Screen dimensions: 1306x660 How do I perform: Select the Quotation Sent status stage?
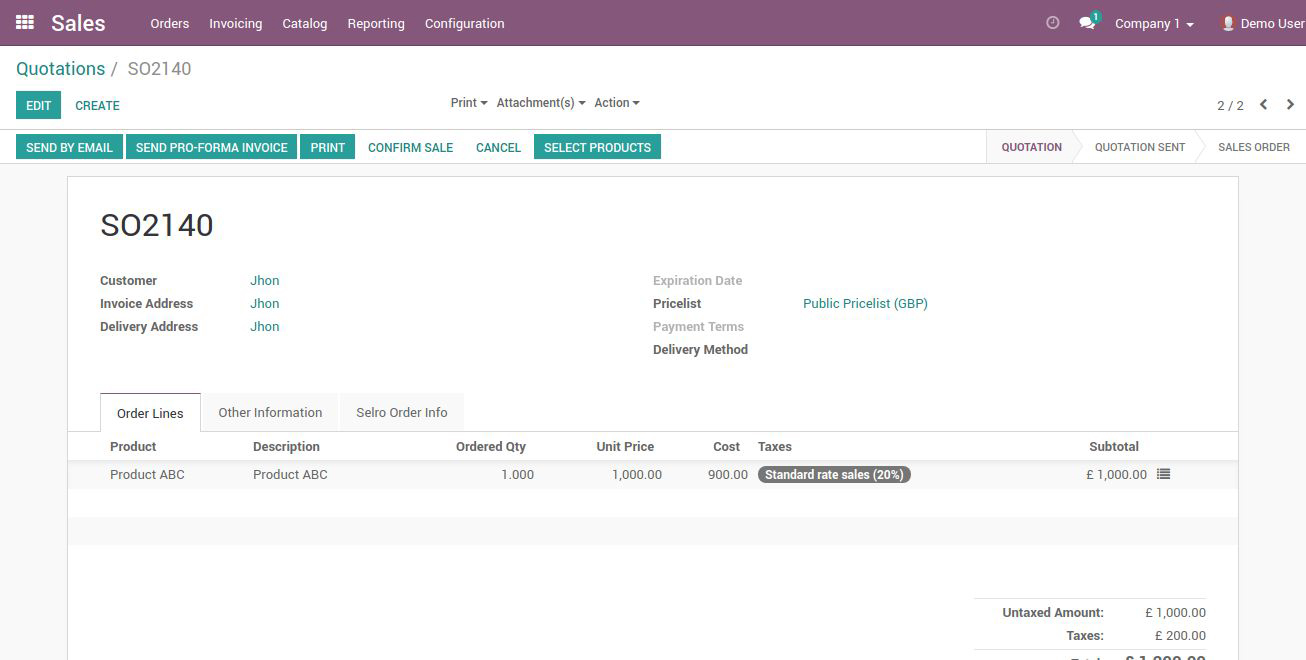pyautogui.click(x=1139, y=147)
